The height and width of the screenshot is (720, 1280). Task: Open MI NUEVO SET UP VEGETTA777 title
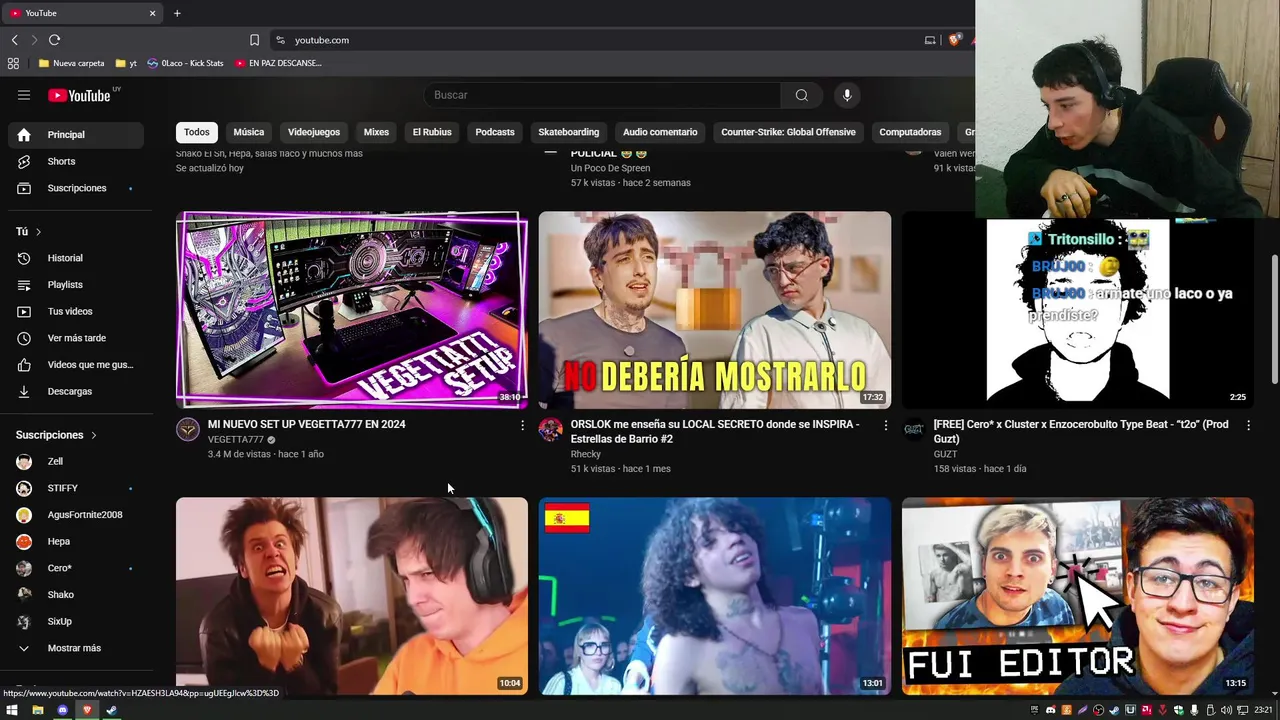tap(306, 424)
